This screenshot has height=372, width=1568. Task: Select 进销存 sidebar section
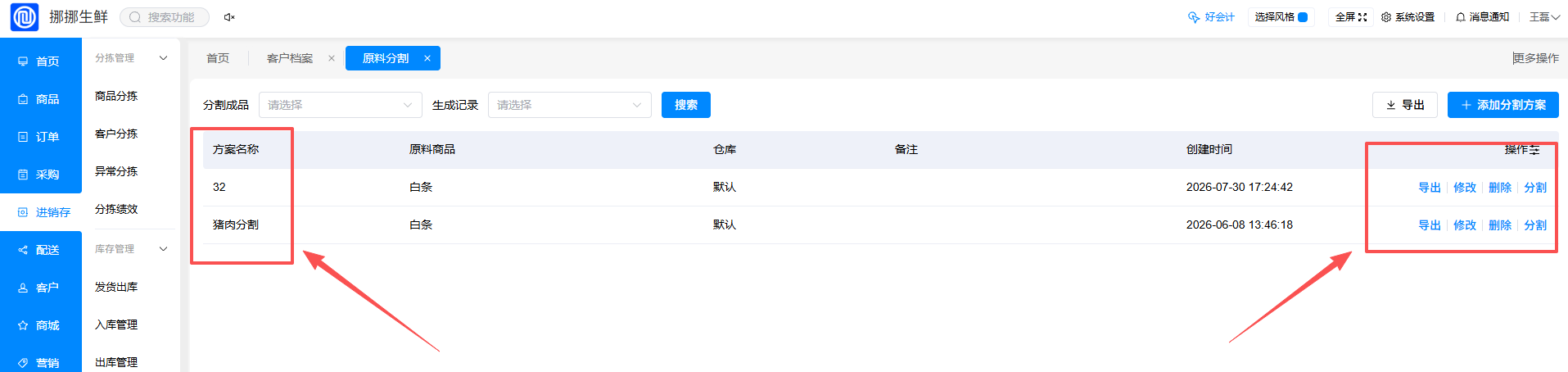click(41, 212)
